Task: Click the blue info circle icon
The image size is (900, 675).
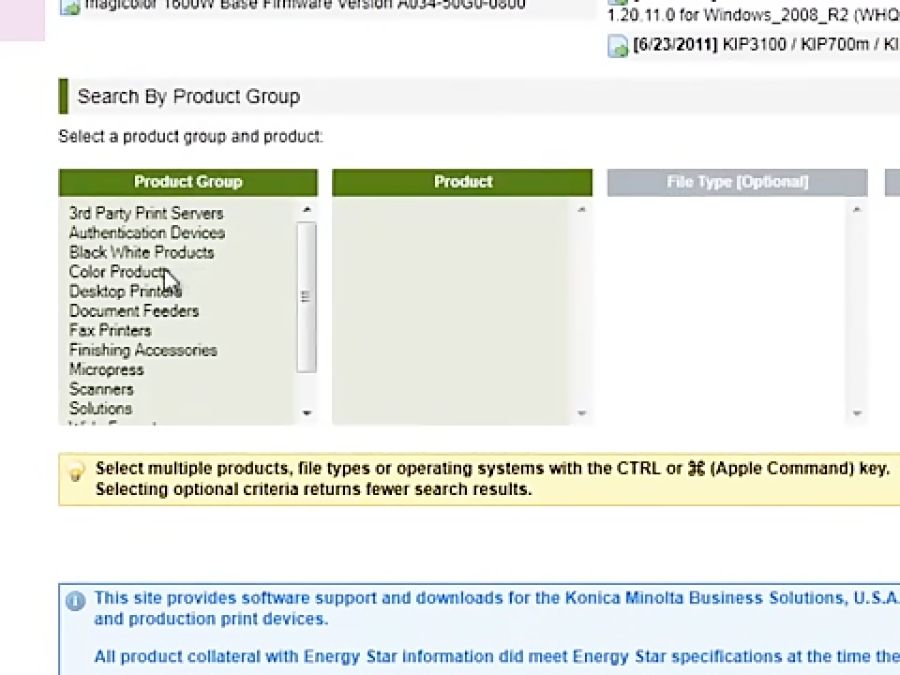Action: [x=75, y=601]
